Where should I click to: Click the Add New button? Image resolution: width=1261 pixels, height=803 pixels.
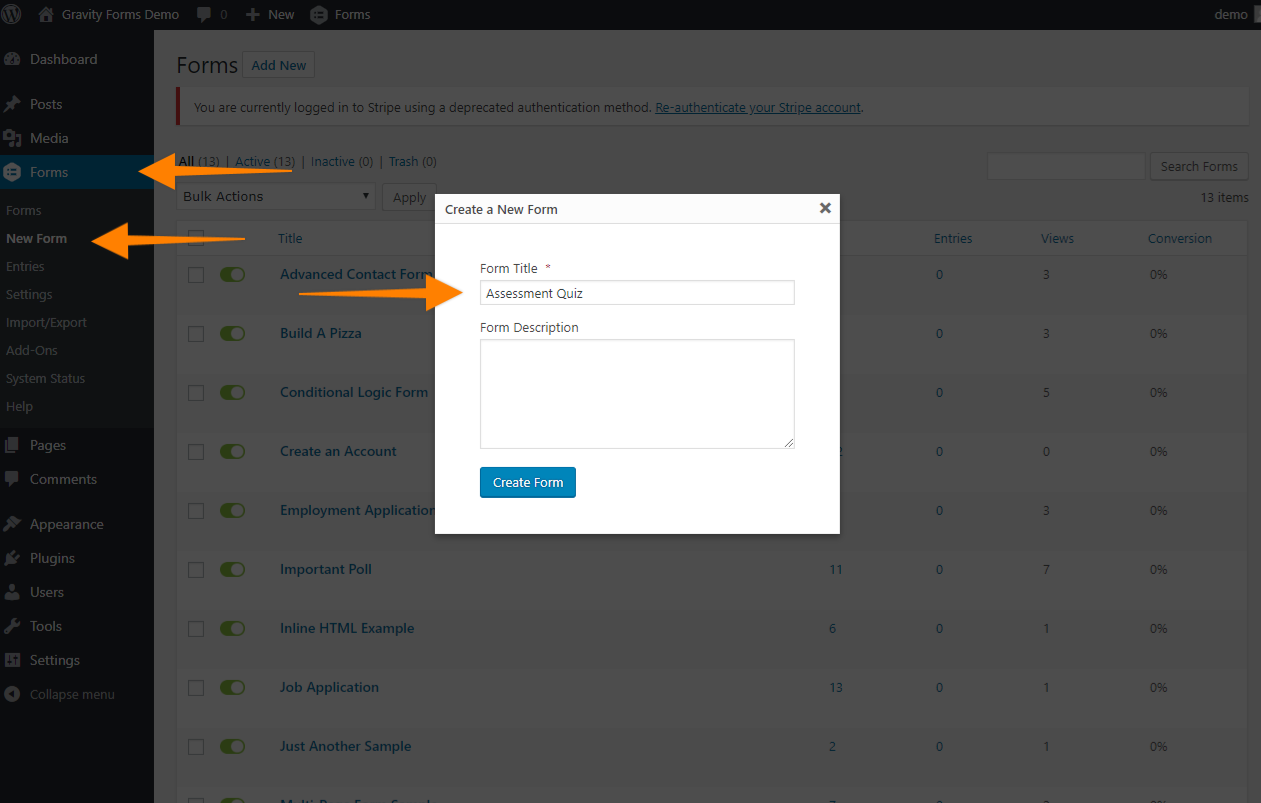click(x=279, y=65)
